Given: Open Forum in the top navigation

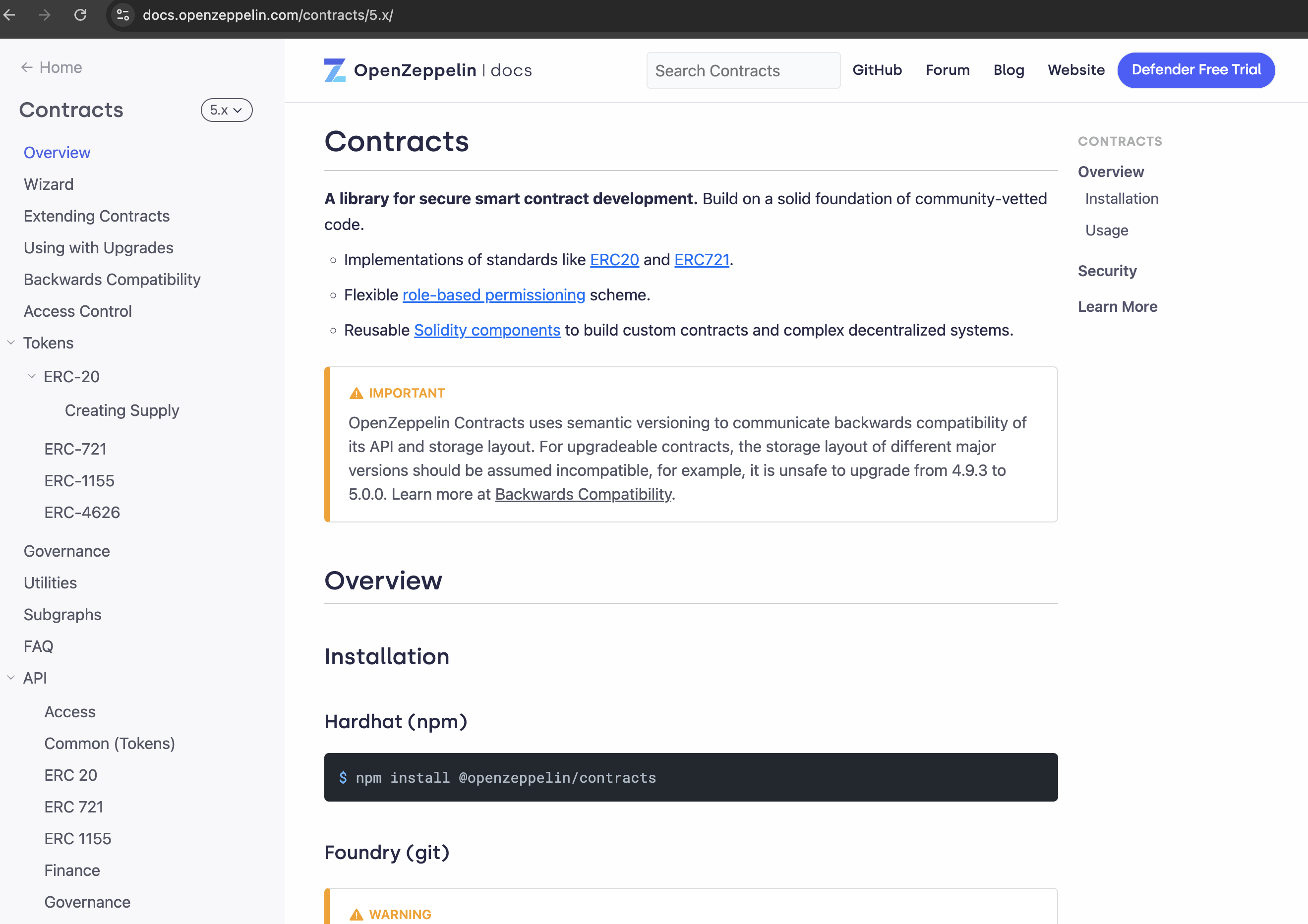Looking at the screenshot, I should (948, 70).
